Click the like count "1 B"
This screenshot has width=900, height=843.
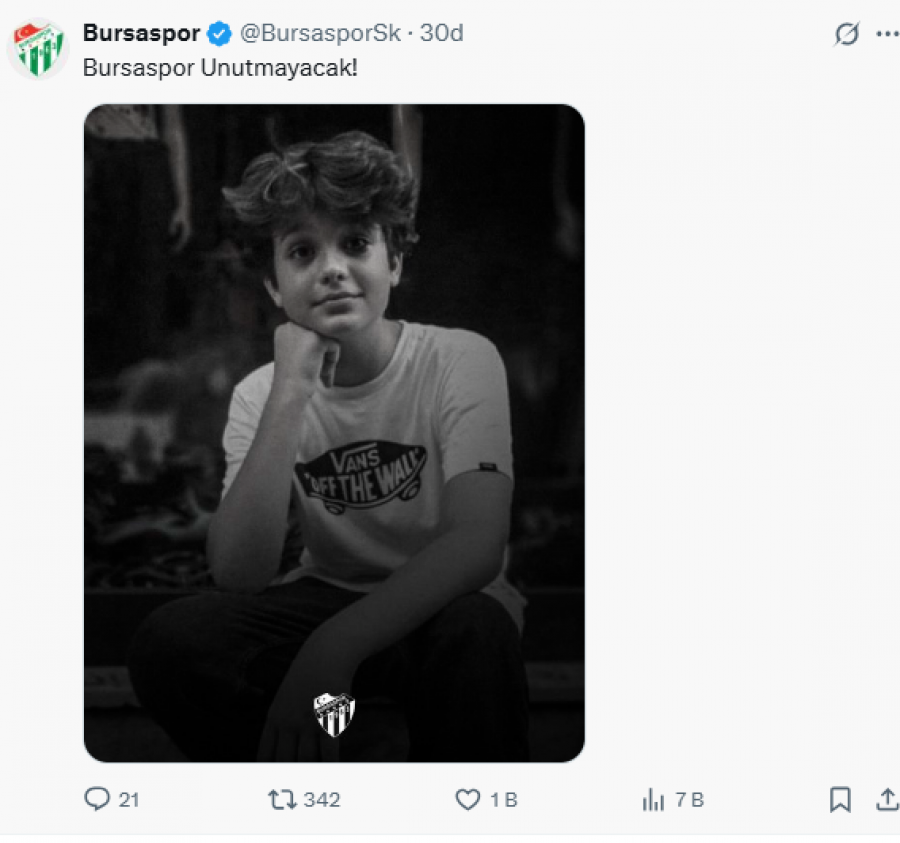click(503, 800)
